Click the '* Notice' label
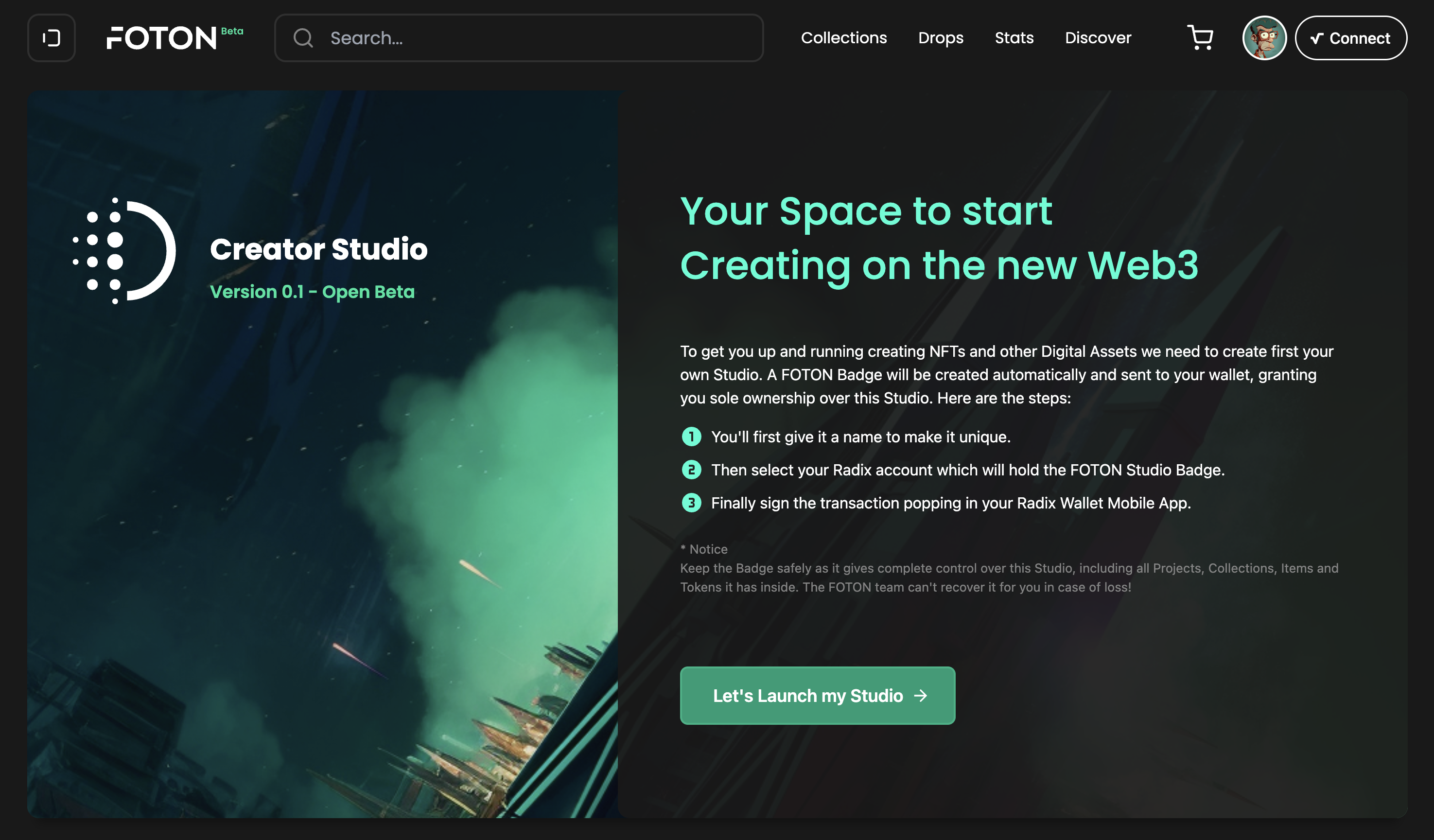 [704, 549]
